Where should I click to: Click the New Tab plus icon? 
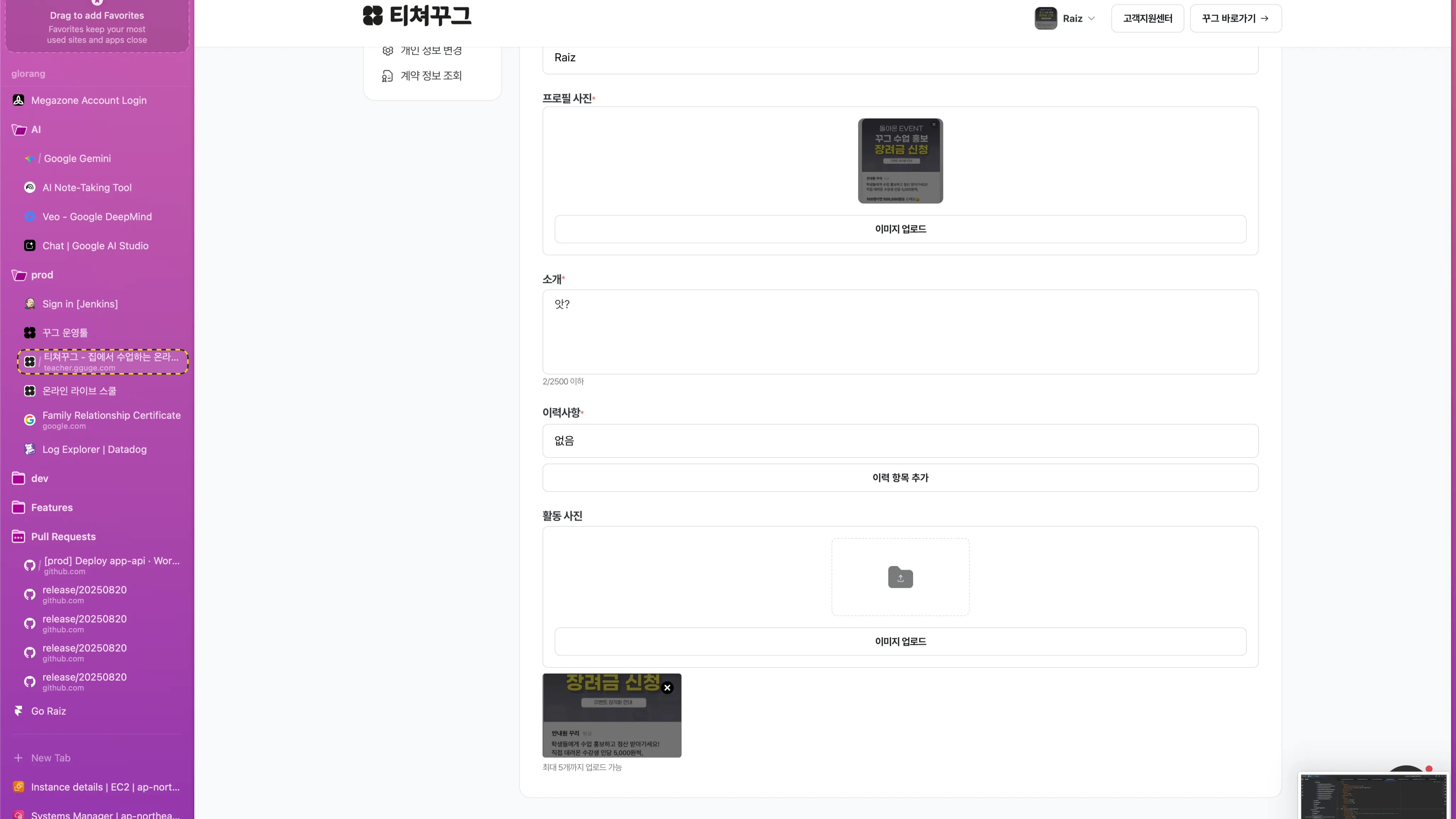[x=18, y=758]
